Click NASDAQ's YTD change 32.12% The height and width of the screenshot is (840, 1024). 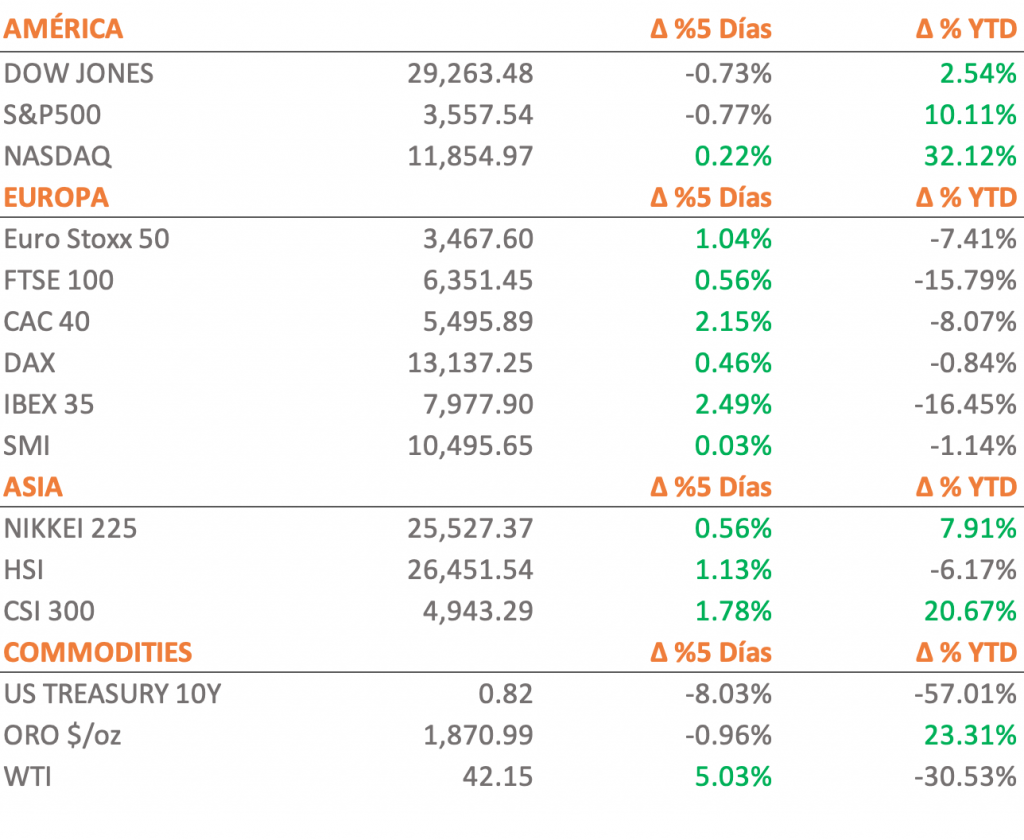(x=968, y=156)
